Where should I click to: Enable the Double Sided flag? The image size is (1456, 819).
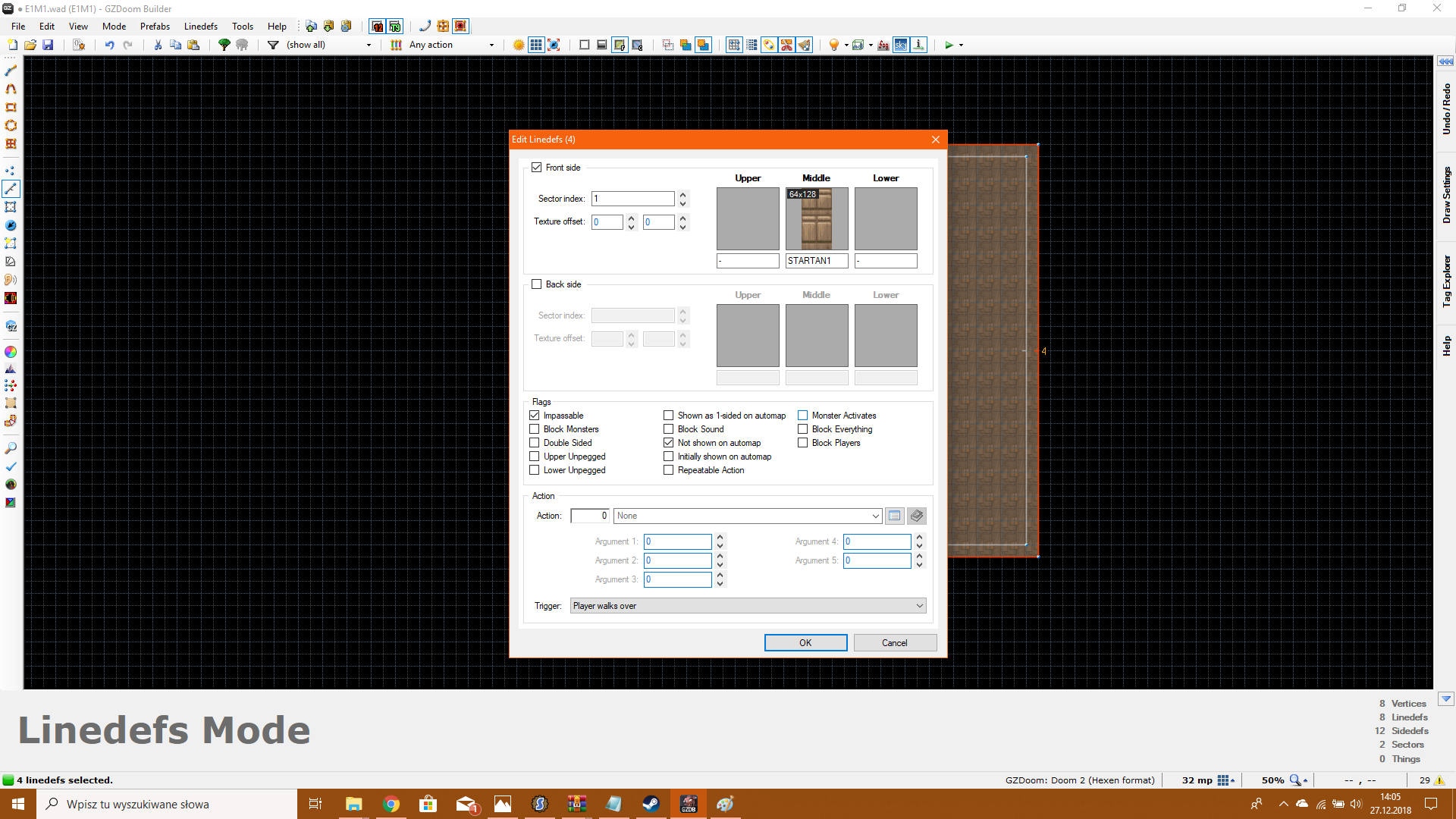535,442
